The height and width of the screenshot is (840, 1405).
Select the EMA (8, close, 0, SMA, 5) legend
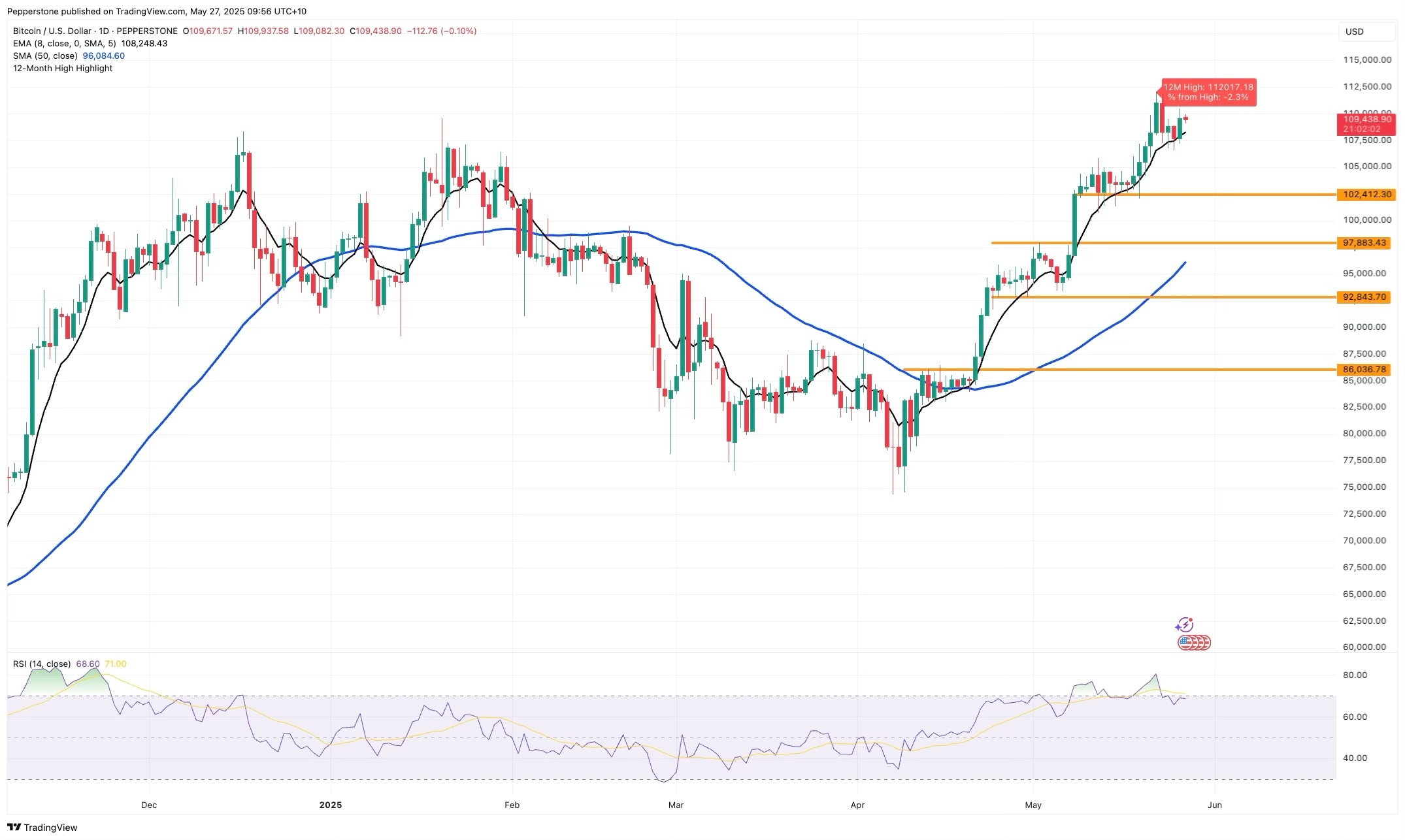tap(65, 43)
